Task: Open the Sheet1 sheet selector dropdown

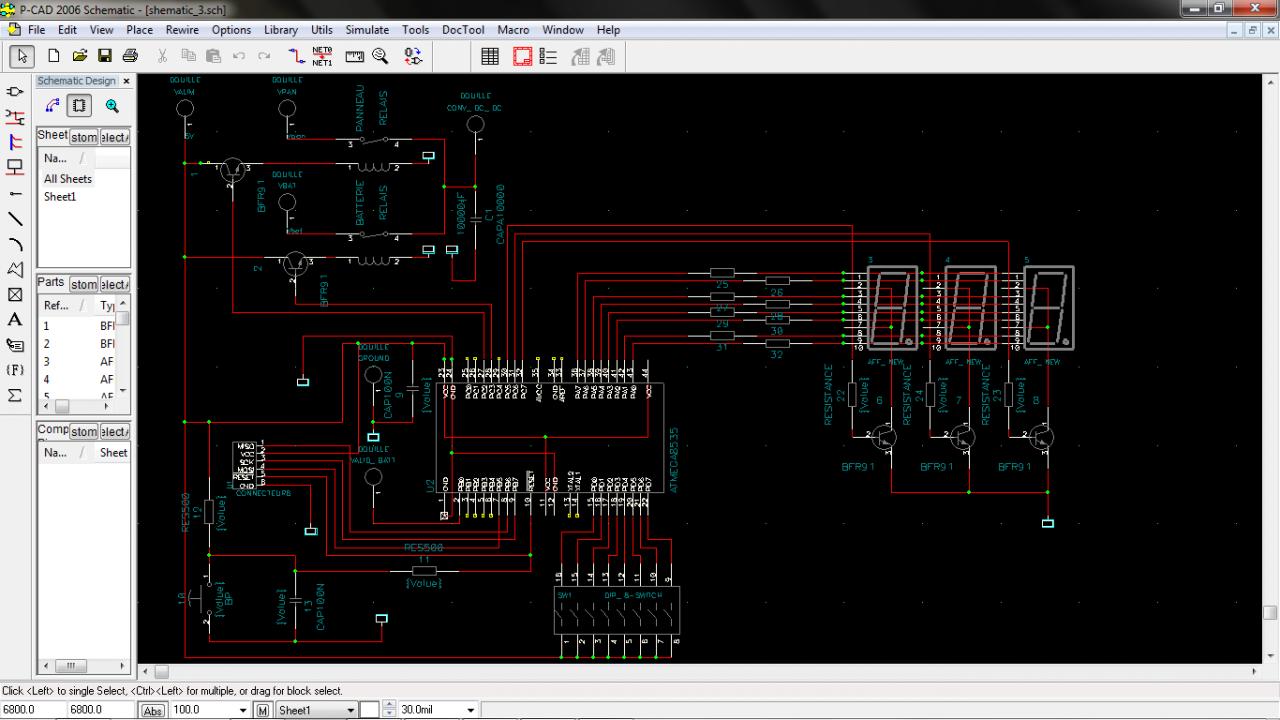Action: click(350, 710)
